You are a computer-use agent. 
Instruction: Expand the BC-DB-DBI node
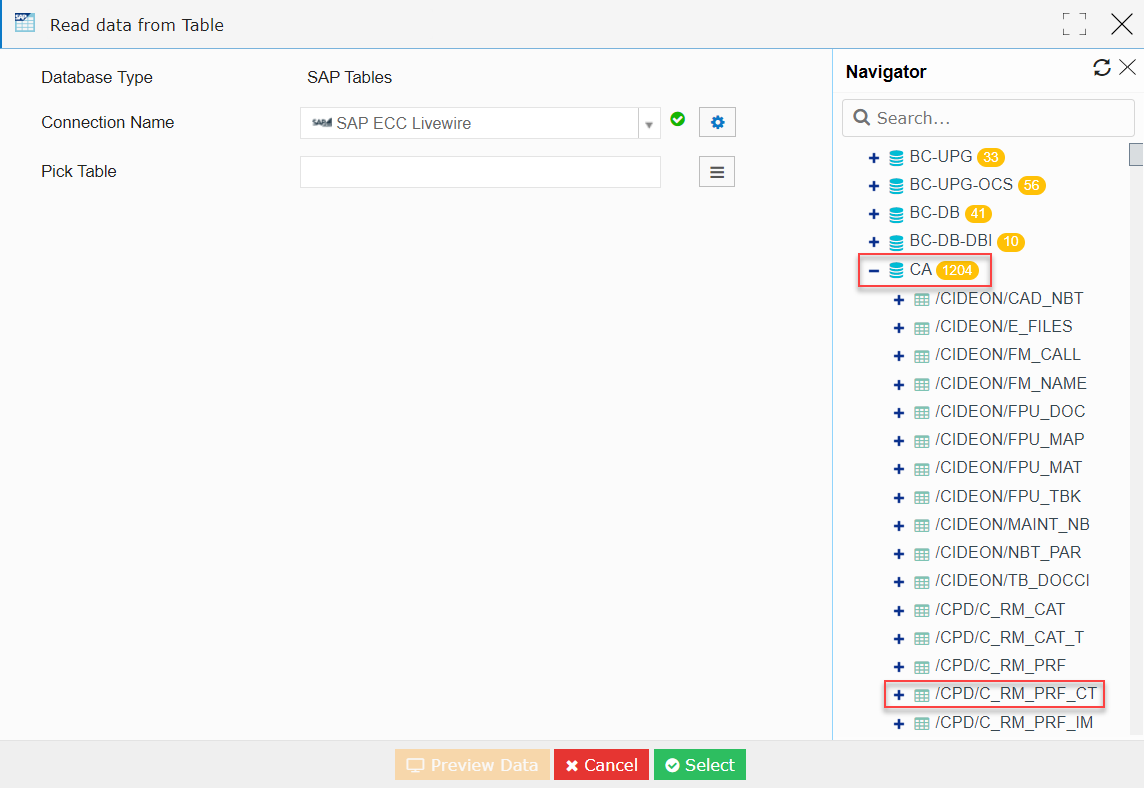click(x=873, y=242)
